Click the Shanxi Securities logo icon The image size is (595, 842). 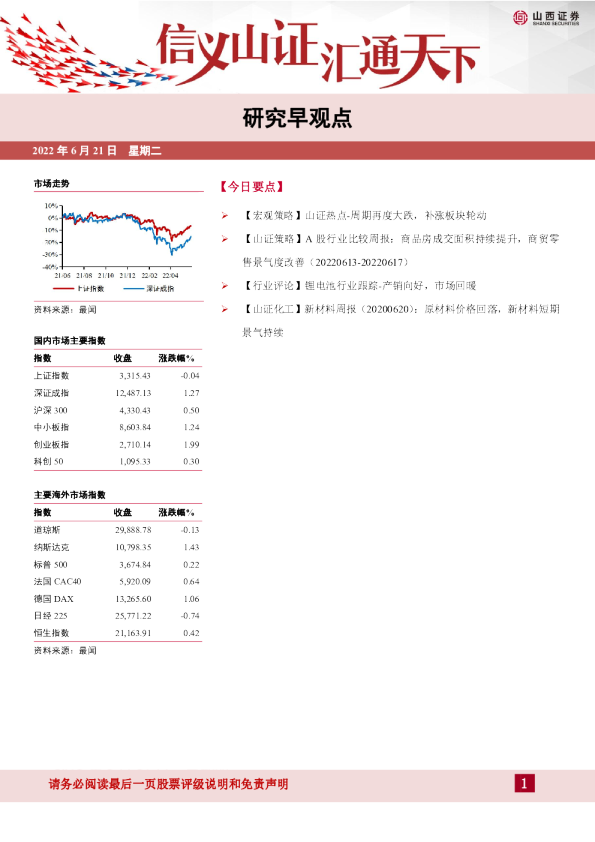520,18
